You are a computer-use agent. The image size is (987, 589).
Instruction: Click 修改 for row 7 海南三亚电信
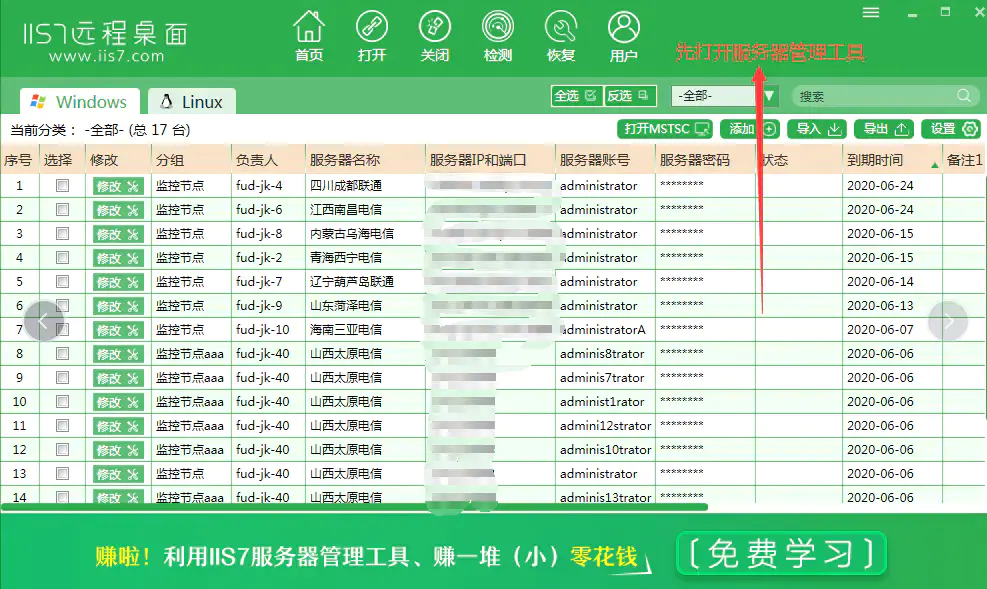118,330
